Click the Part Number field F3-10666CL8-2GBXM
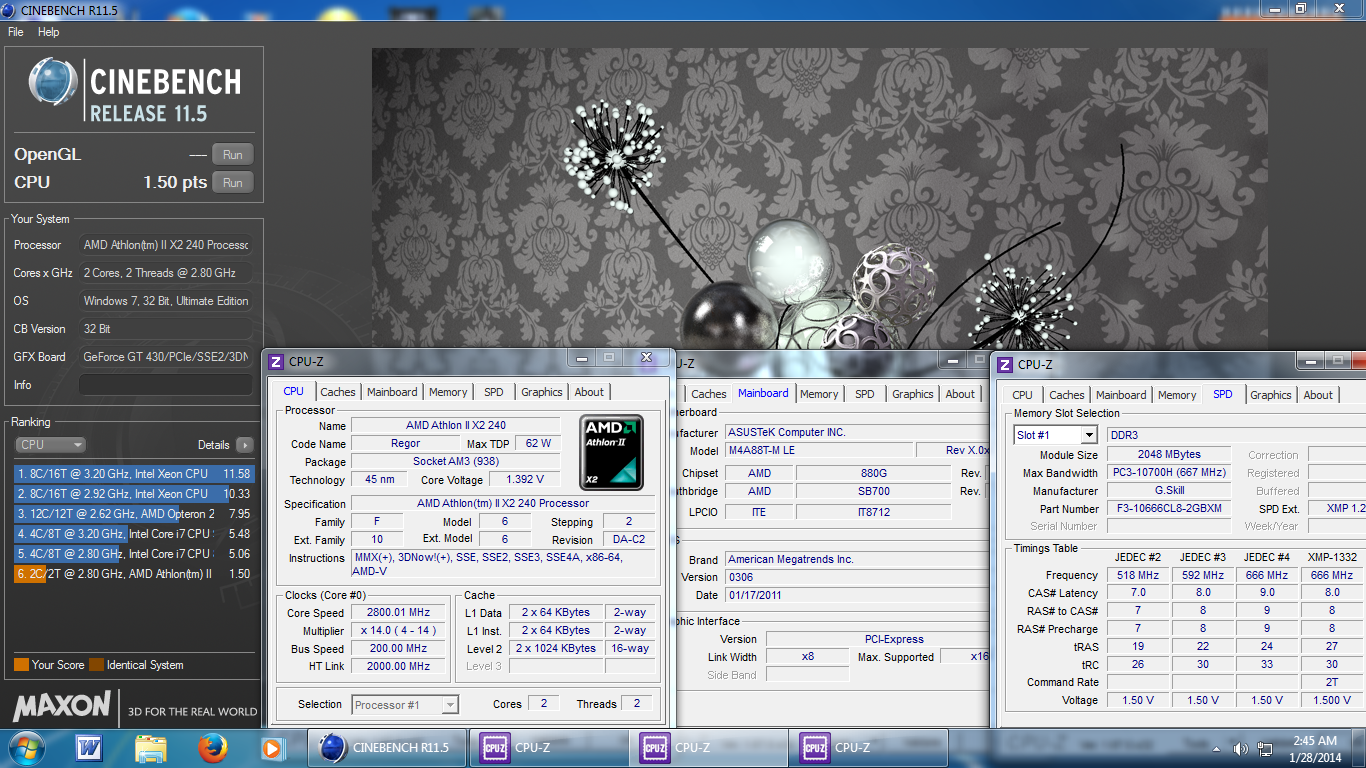 pos(1171,509)
